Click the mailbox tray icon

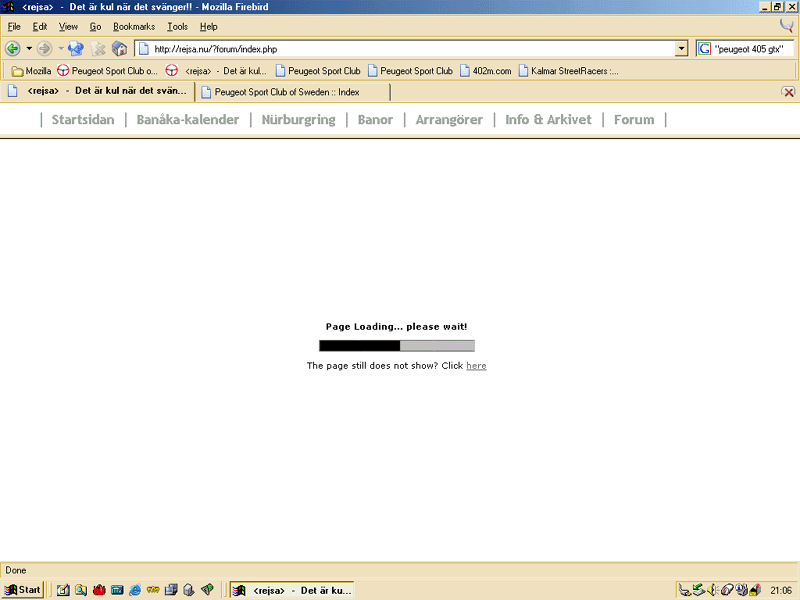pos(755,590)
